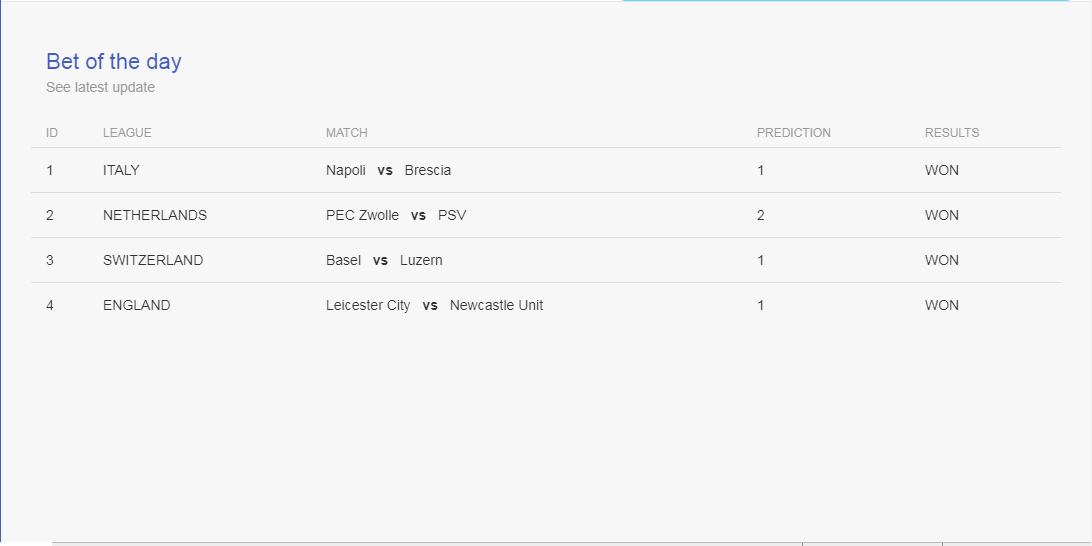Screen dimensions: 1092x546
Task: Select the LEAGUE column header
Action: (127, 132)
